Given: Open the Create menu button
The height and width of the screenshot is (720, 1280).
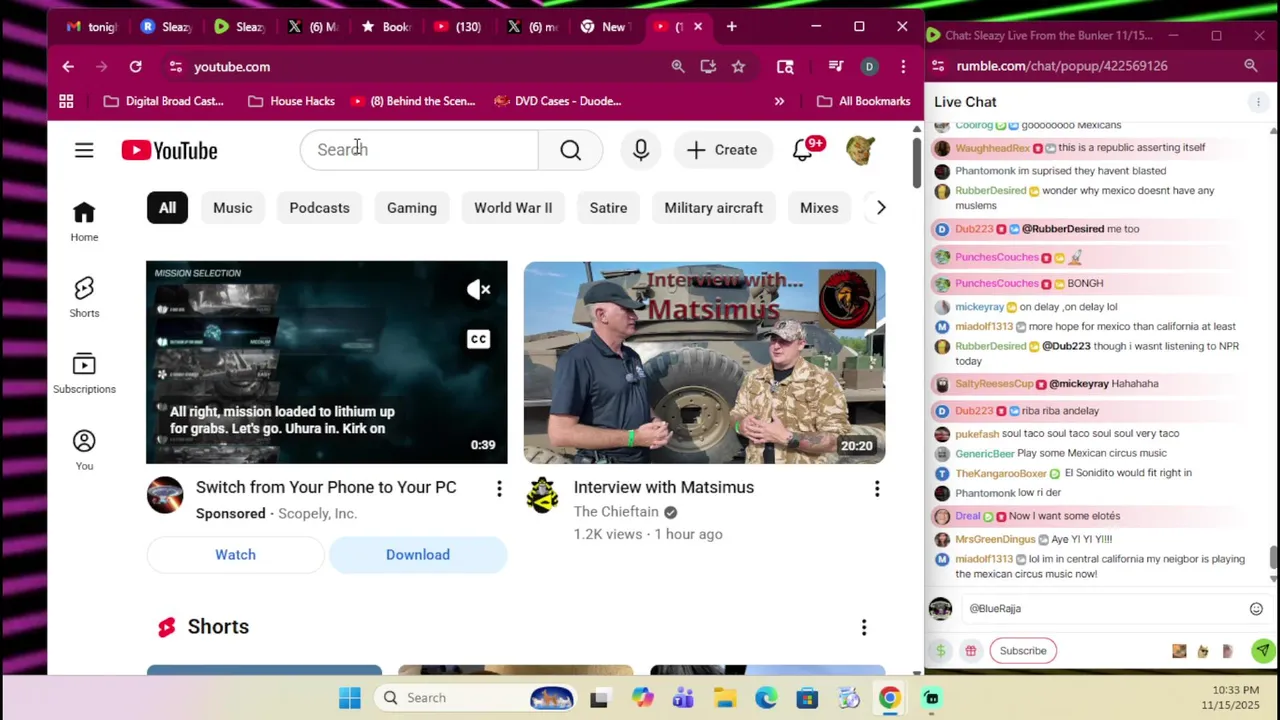Looking at the screenshot, I should (x=722, y=150).
